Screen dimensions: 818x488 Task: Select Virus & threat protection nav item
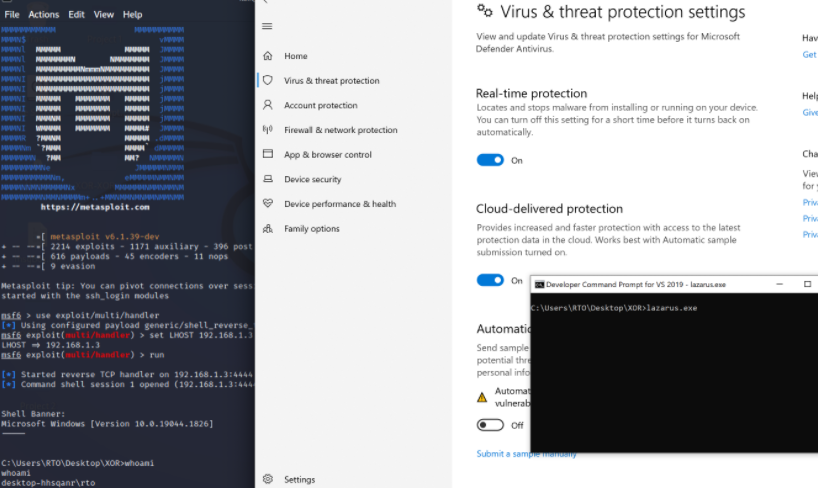[332, 81]
